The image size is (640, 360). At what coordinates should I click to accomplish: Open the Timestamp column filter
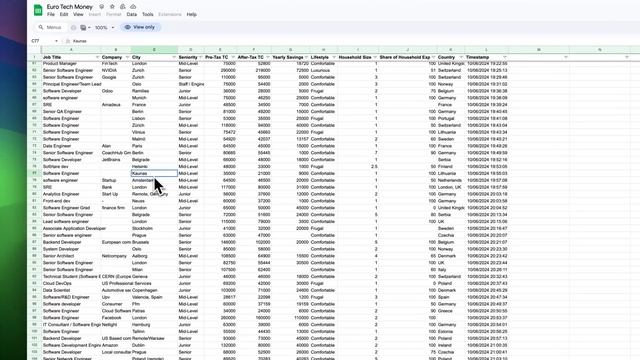click(504, 57)
